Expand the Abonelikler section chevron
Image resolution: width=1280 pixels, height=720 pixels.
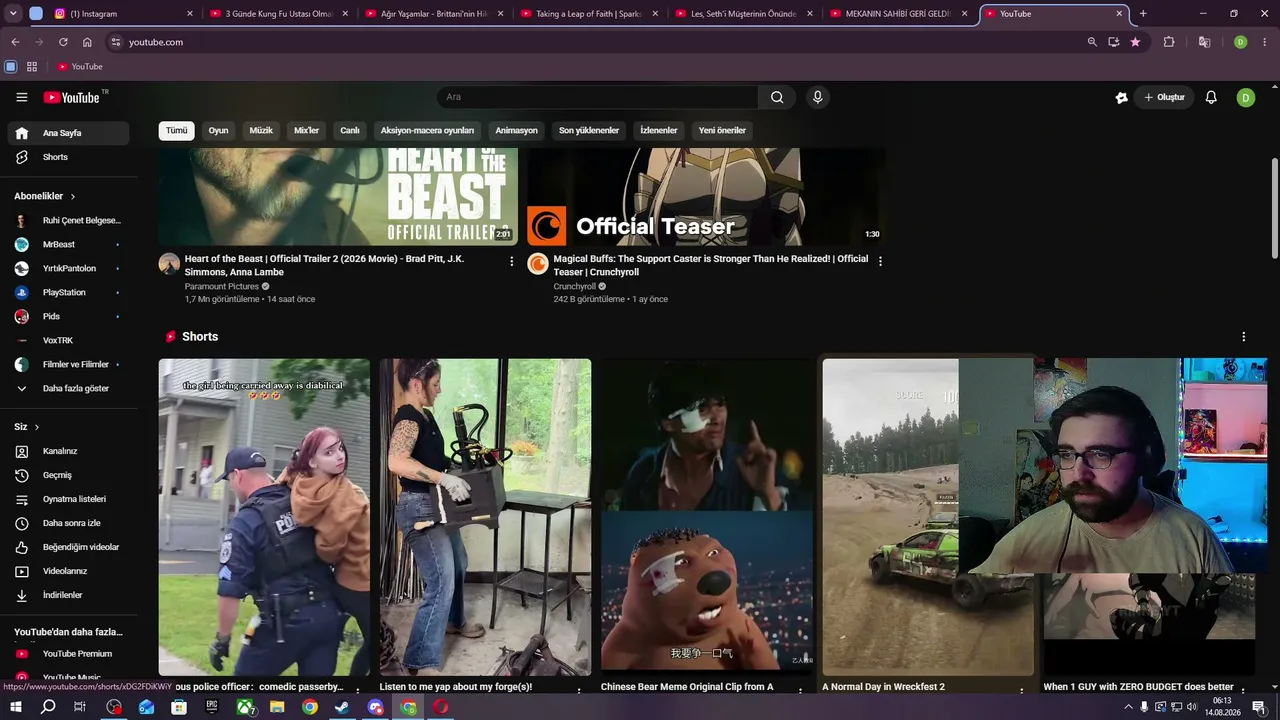(73, 197)
